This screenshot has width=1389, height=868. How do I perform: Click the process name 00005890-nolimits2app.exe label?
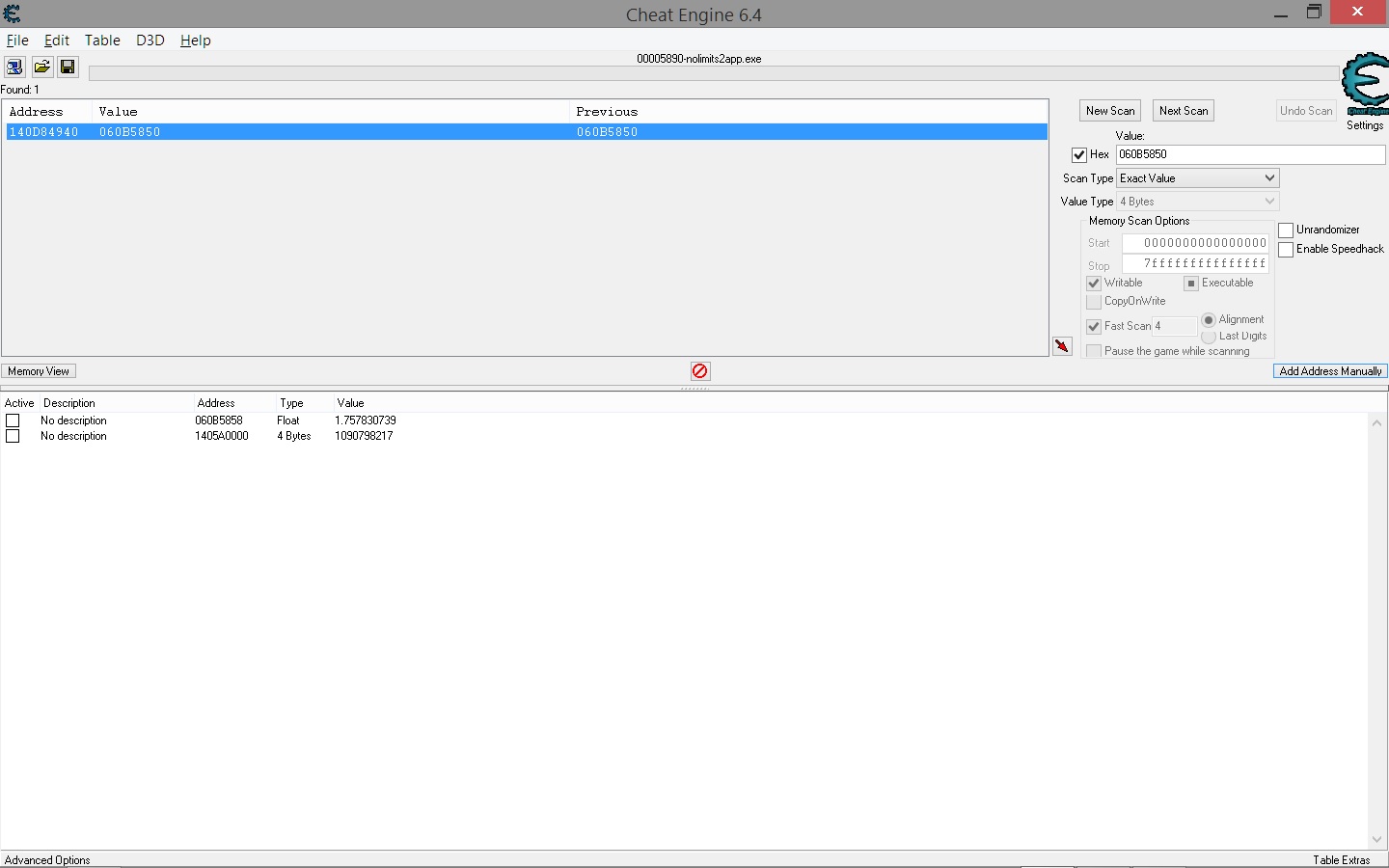pos(699,59)
